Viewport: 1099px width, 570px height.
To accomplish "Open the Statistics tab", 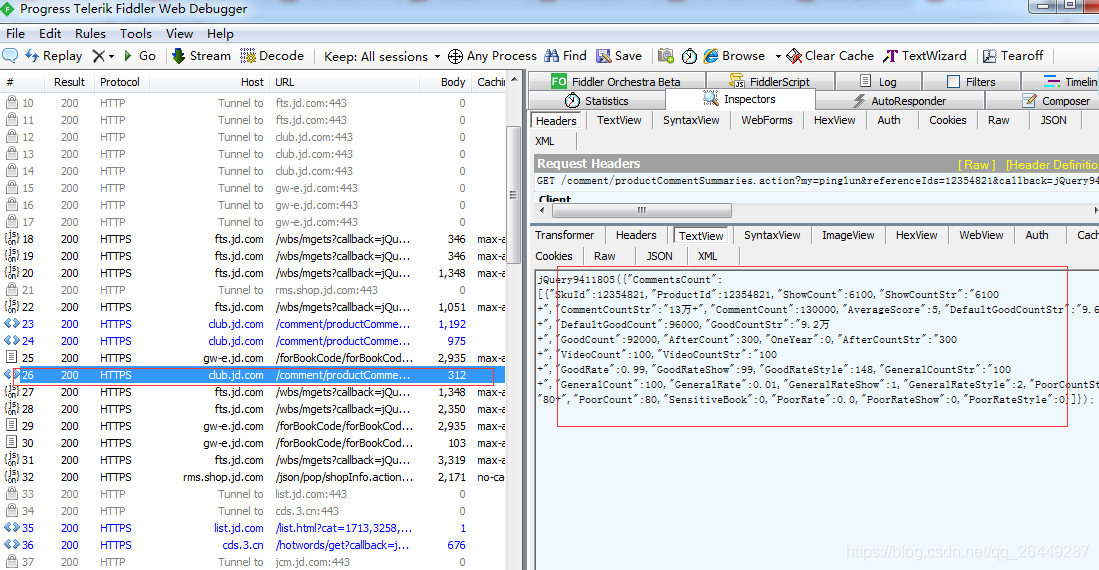I will 596,101.
